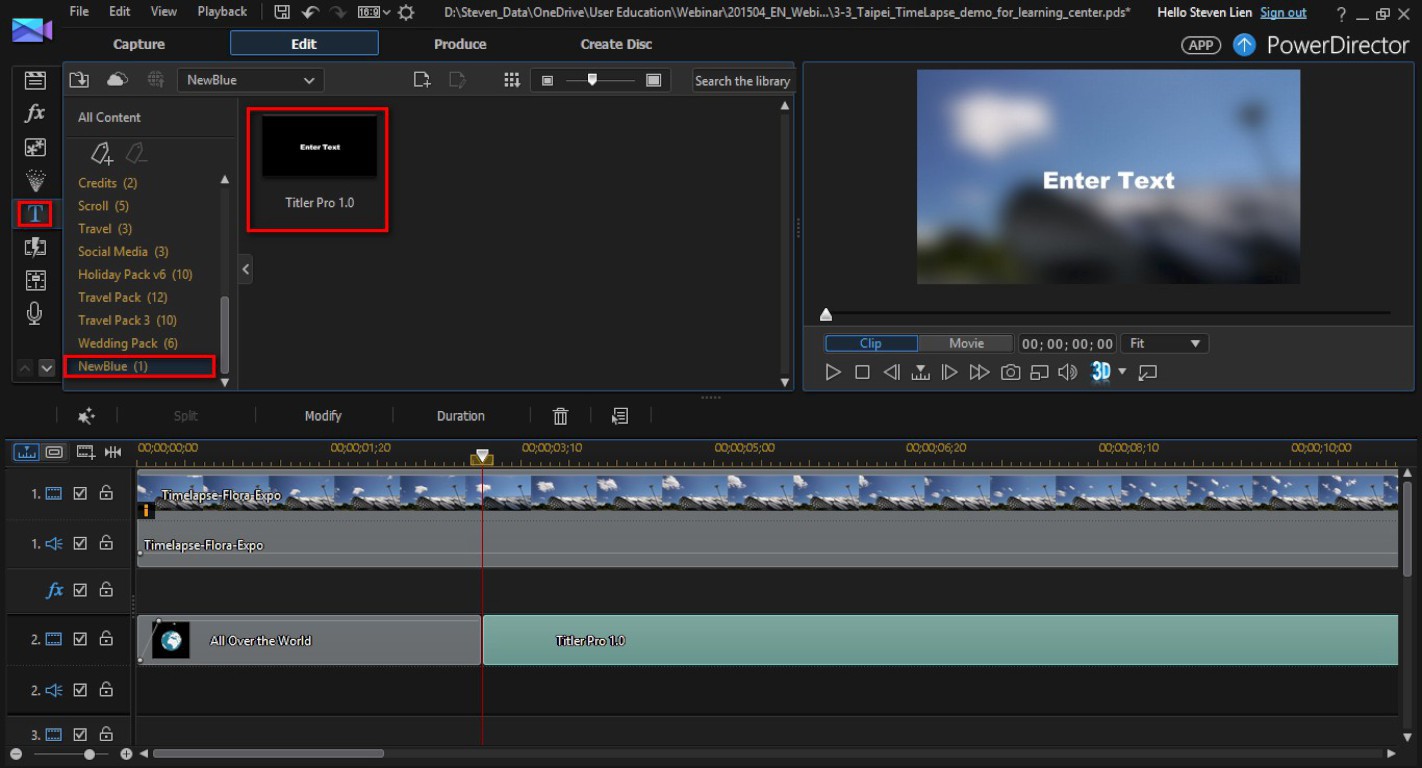The width and height of the screenshot is (1422, 768).
Task: Lock audio track 1
Action: pos(105,543)
